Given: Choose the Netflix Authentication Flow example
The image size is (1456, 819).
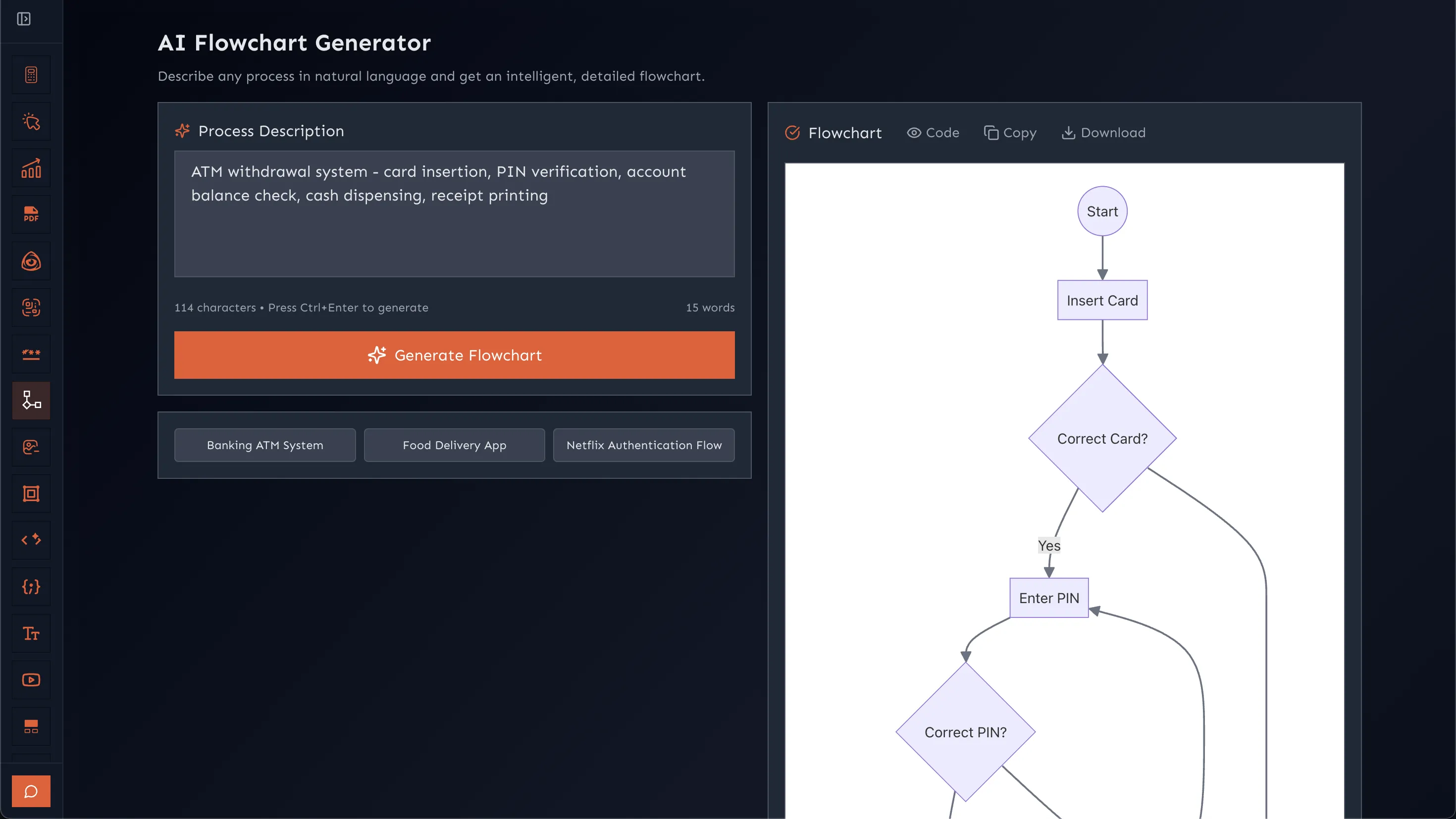Looking at the screenshot, I should tap(644, 445).
